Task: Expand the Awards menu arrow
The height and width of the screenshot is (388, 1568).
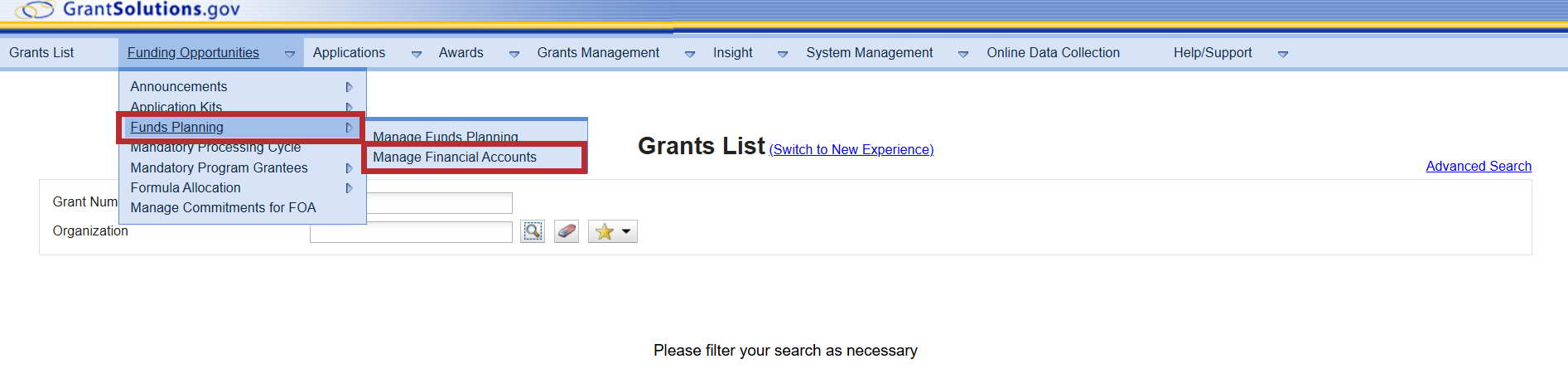Action: pos(514,54)
